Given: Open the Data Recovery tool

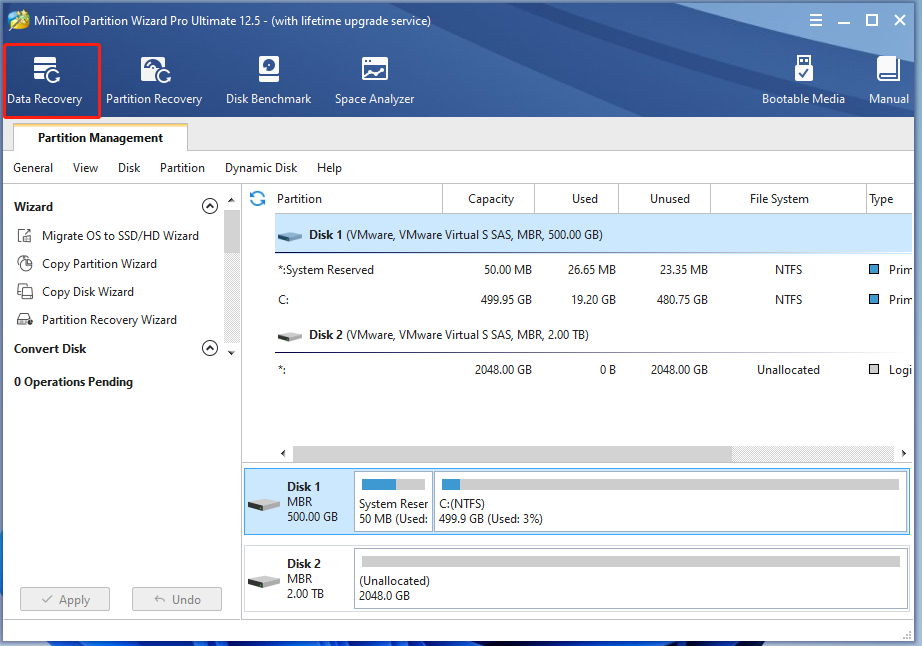Looking at the screenshot, I should point(45,81).
